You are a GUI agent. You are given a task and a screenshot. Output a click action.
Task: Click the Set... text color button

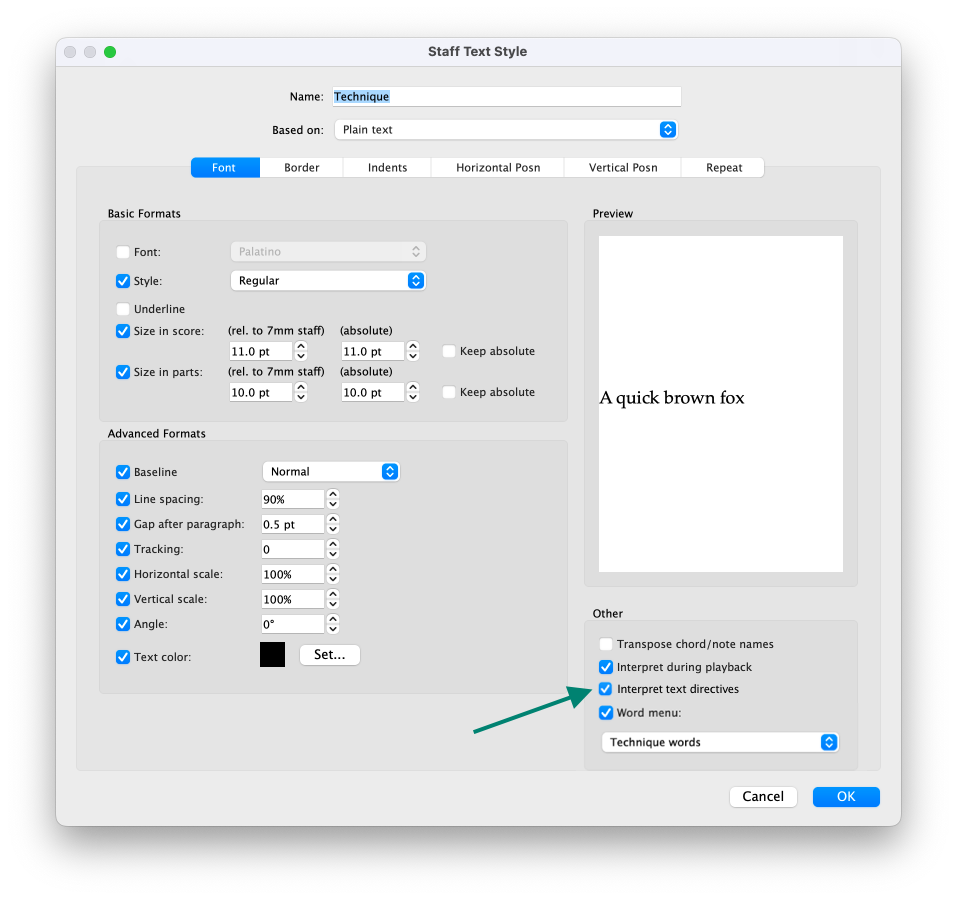pos(330,655)
